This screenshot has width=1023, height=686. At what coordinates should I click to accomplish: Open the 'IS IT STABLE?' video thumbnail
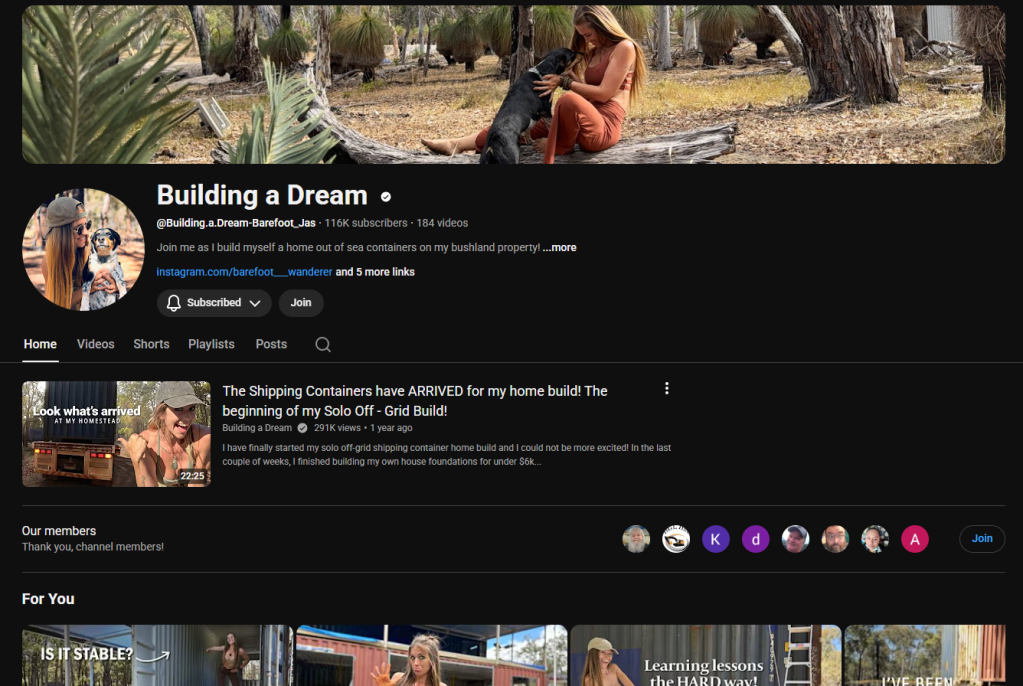[x=157, y=656]
